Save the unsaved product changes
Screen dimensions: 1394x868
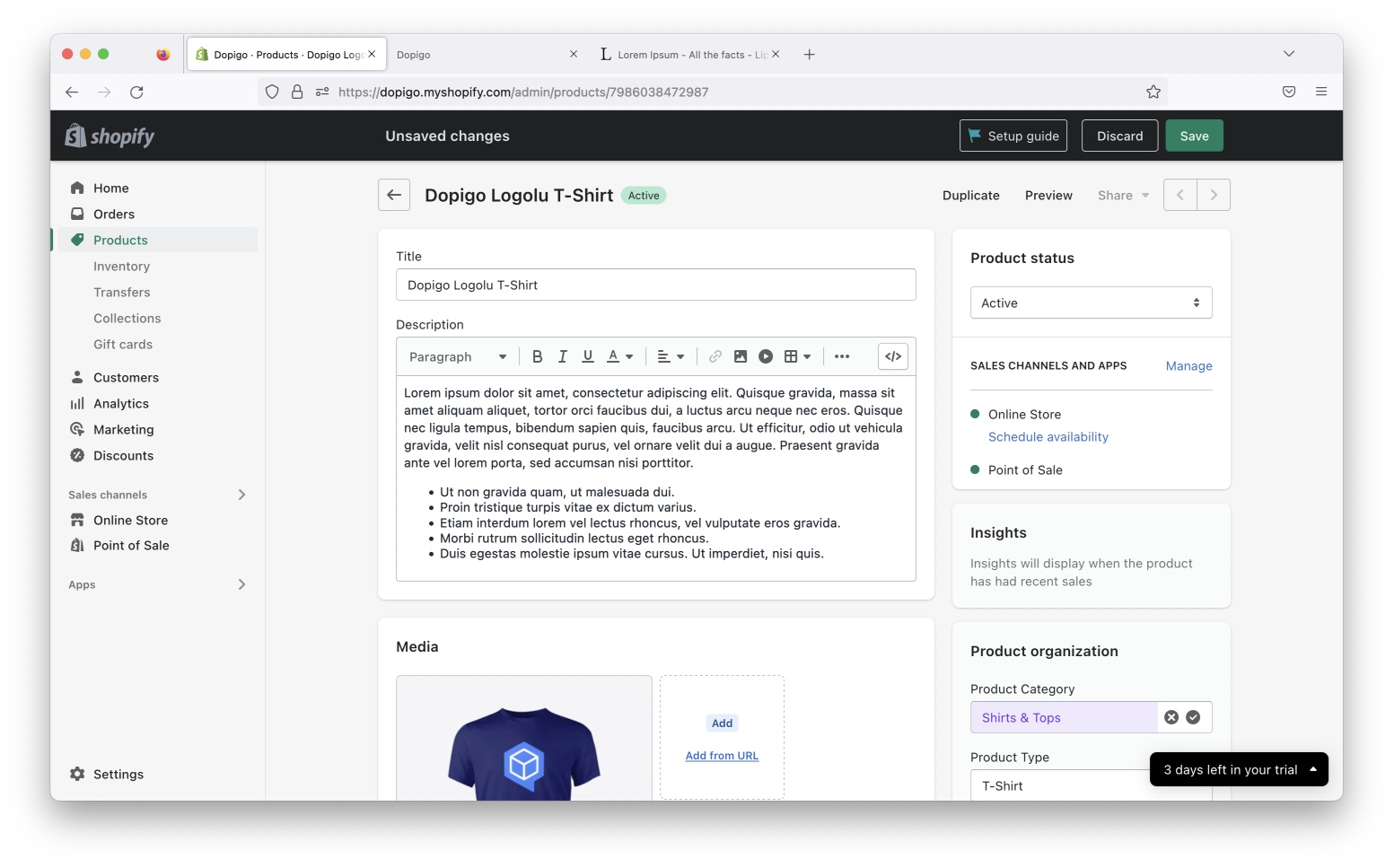point(1194,136)
